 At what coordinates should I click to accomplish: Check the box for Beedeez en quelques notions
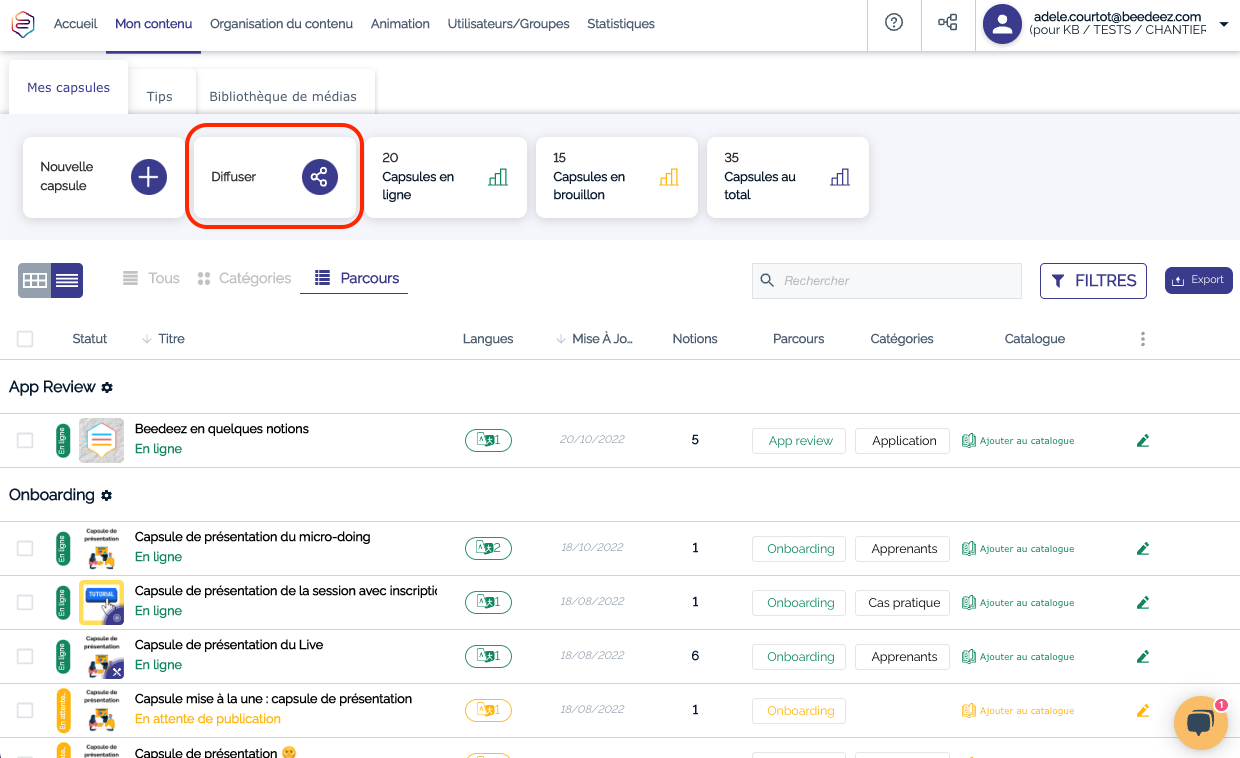pyautogui.click(x=25, y=441)
